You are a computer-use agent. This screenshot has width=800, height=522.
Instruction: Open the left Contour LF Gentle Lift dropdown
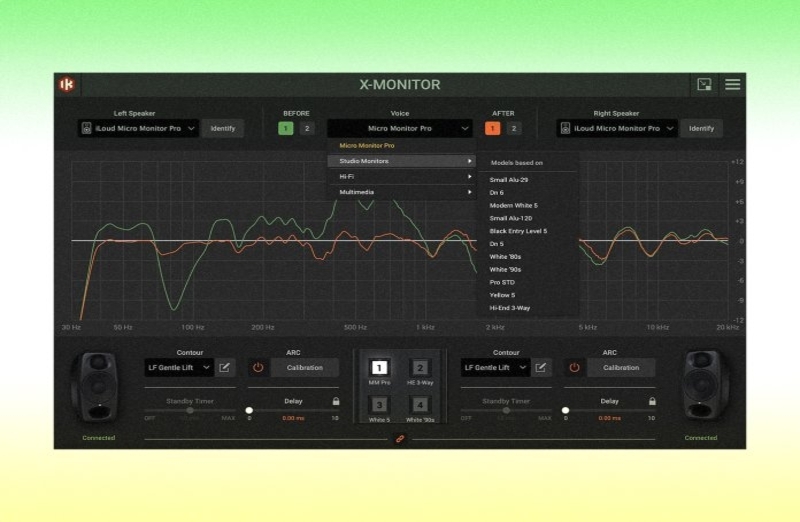click(179, 367)
